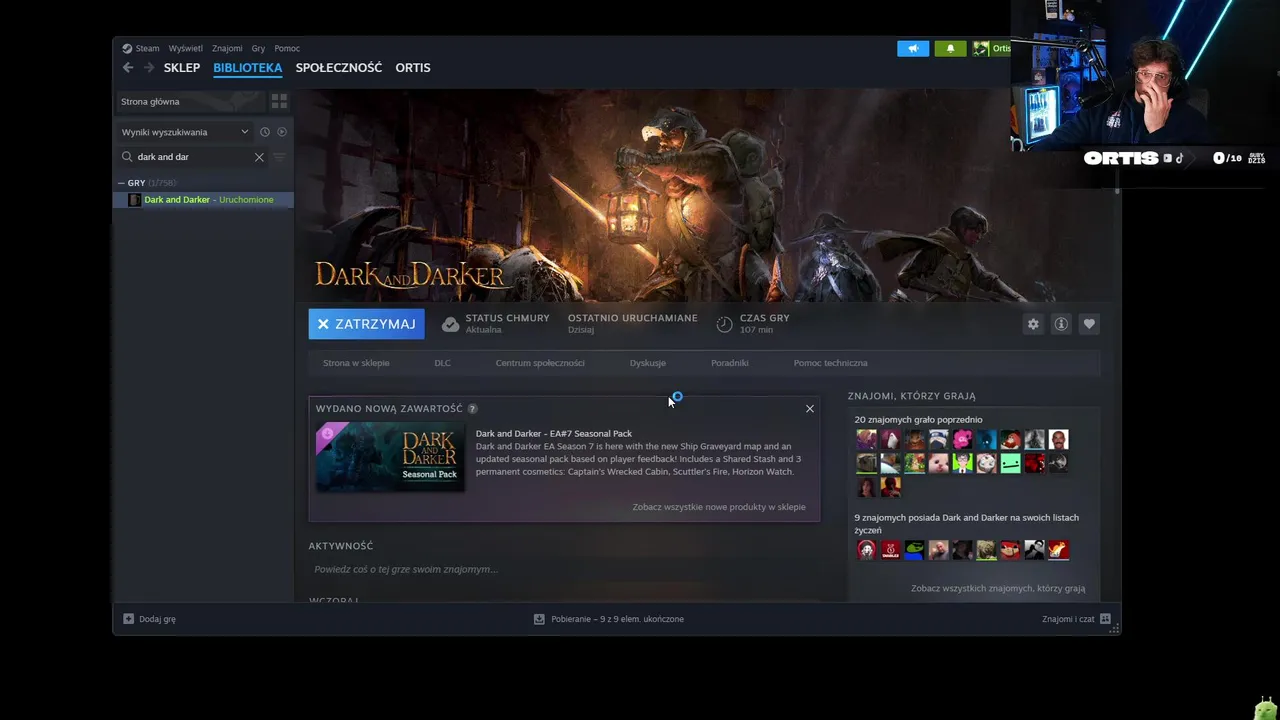Open the Znajomi menu
Screen dimensions: 1280x720
pyautogui.click(x=227, y=48)
